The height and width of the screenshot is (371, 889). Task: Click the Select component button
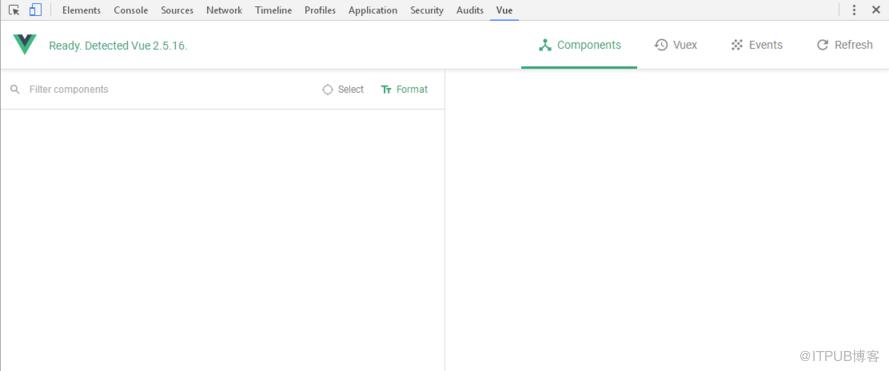pyautogui.click(x=343, y=89)
